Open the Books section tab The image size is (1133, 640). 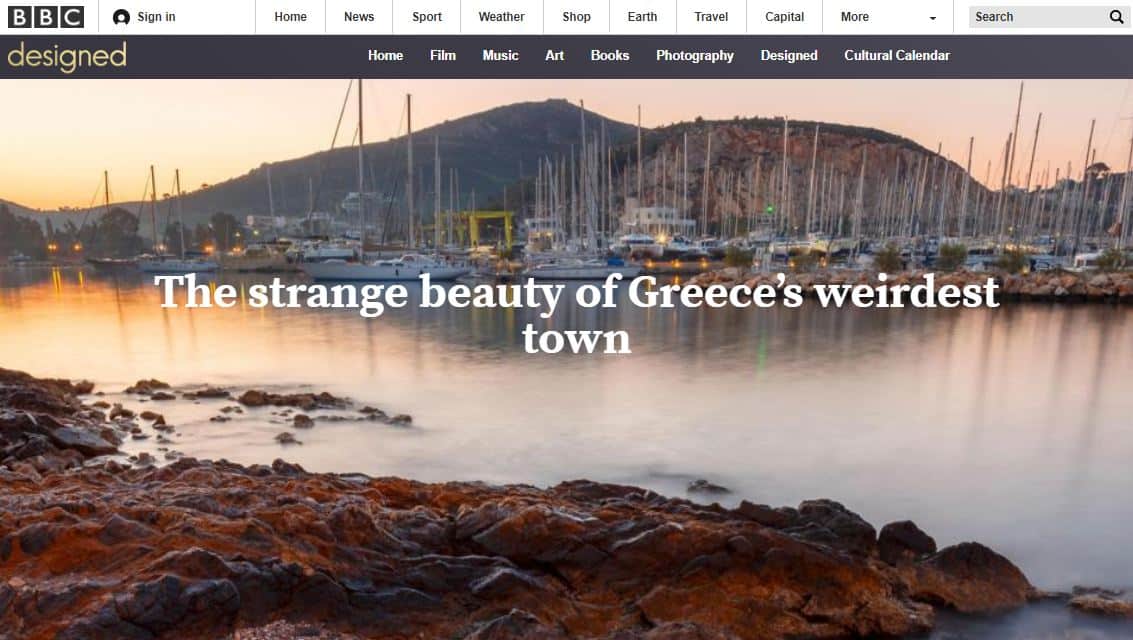pyautogui.click(x=610, y=56)
